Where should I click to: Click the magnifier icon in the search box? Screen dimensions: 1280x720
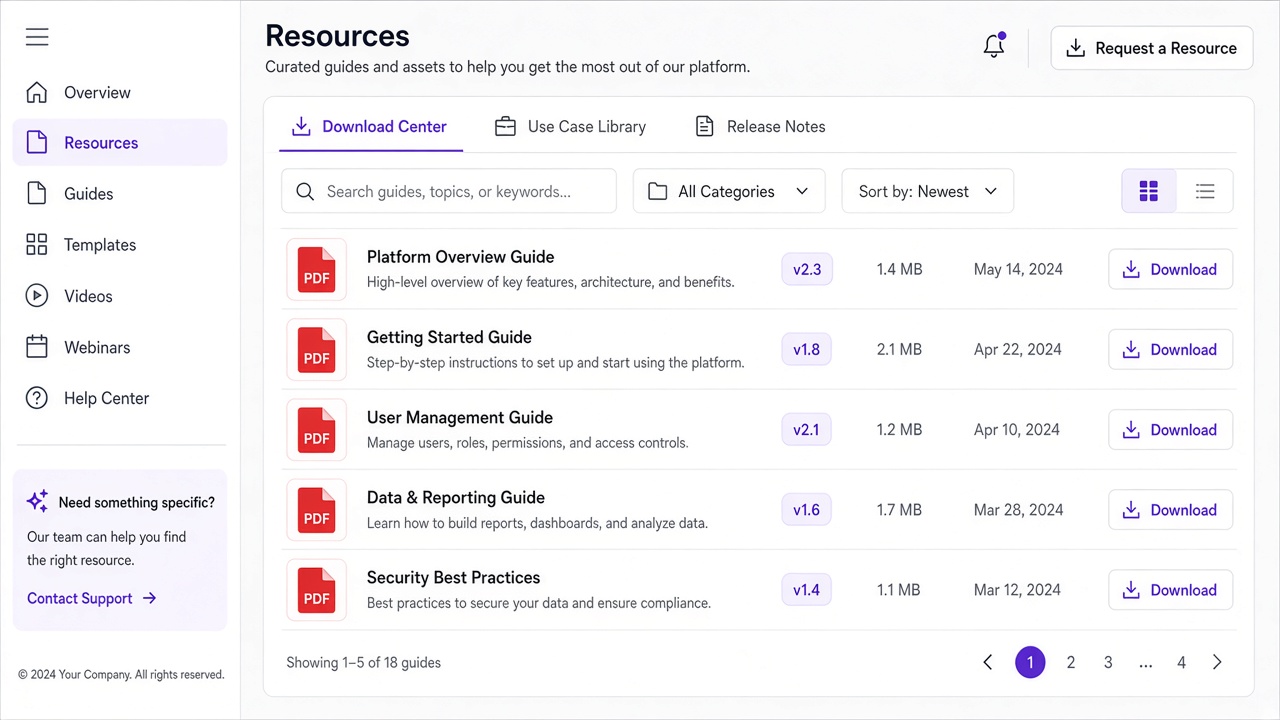click(306, 191)
